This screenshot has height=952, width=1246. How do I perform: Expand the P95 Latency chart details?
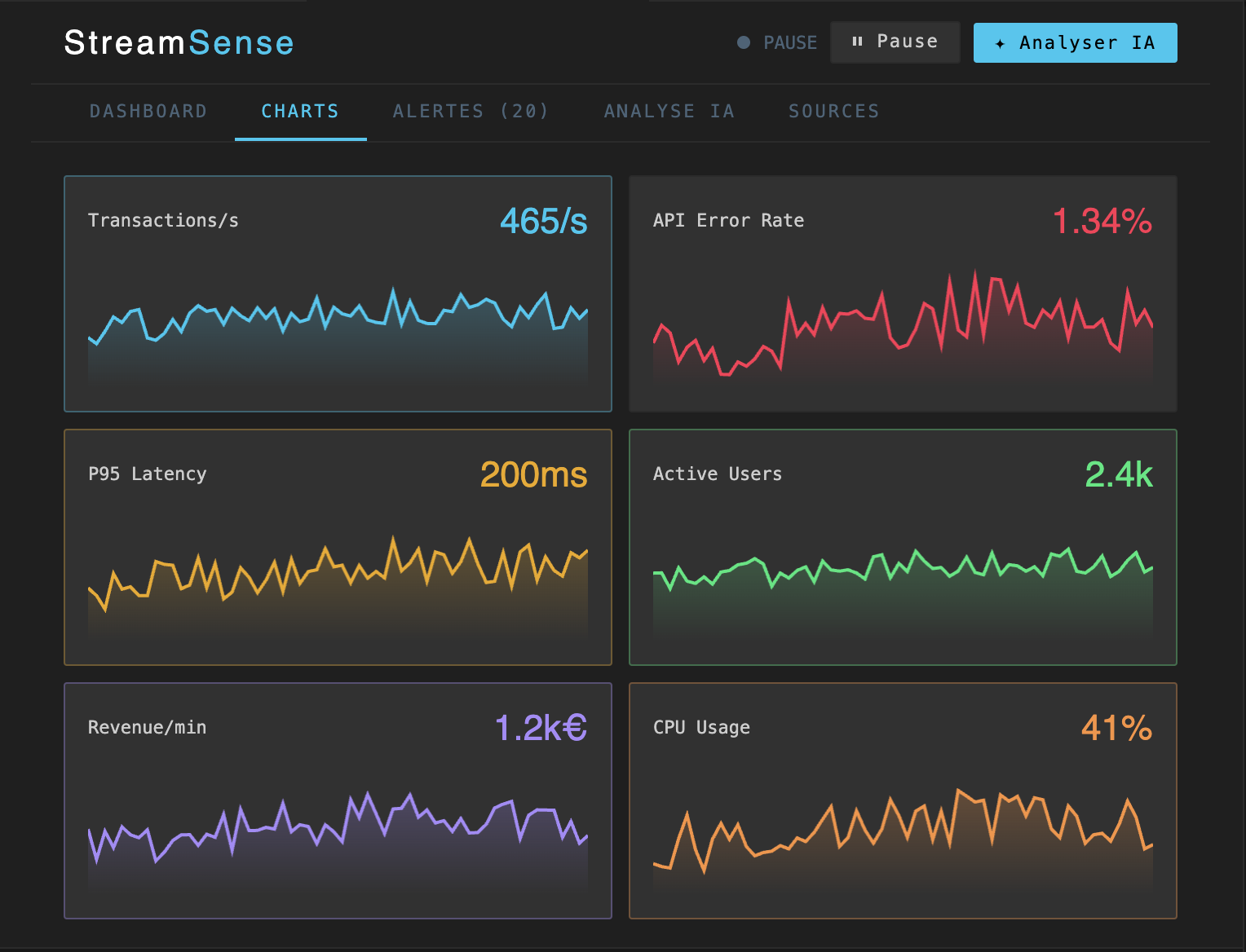click(338, 547)
